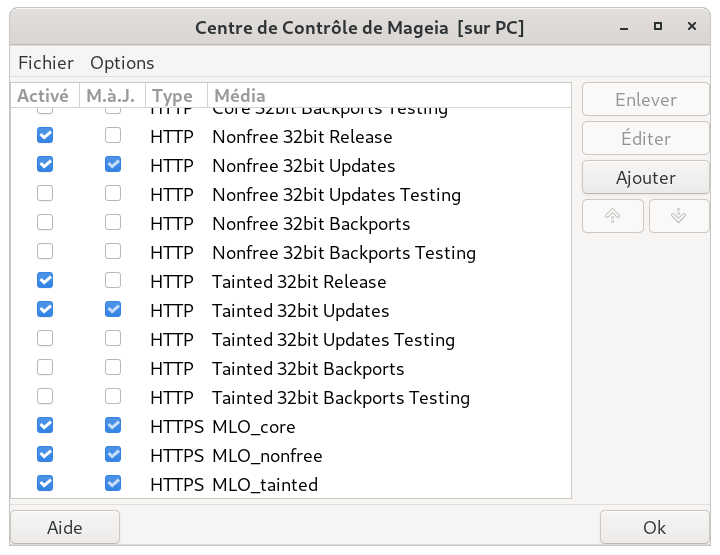Enable Nonfree 32bit Updates Testing media
Image resolution: width=720 pixels, height=555 pixels.
(x=45, y=193)
